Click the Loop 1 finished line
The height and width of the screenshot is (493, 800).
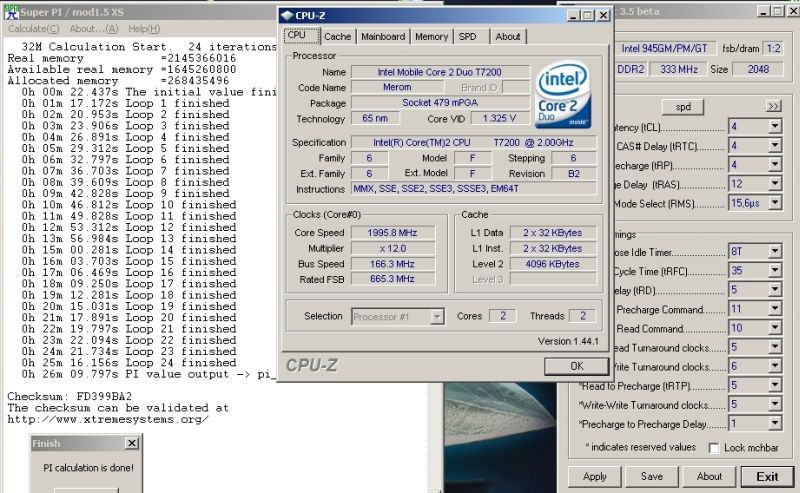(x=126, y=103)
